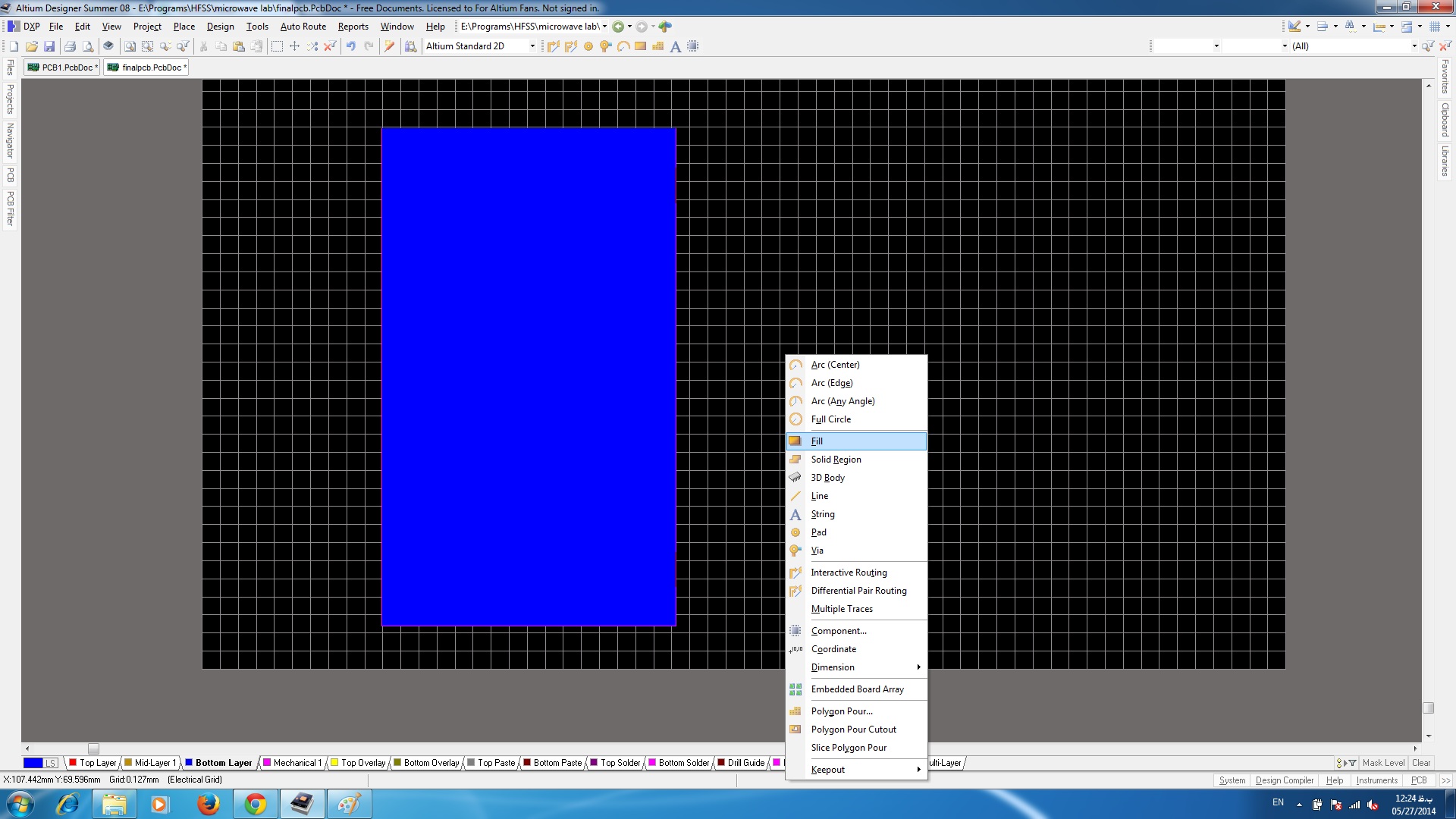1456x819 pixels.
Task: Click the Clear button in status area
Action: [1421, 763]
